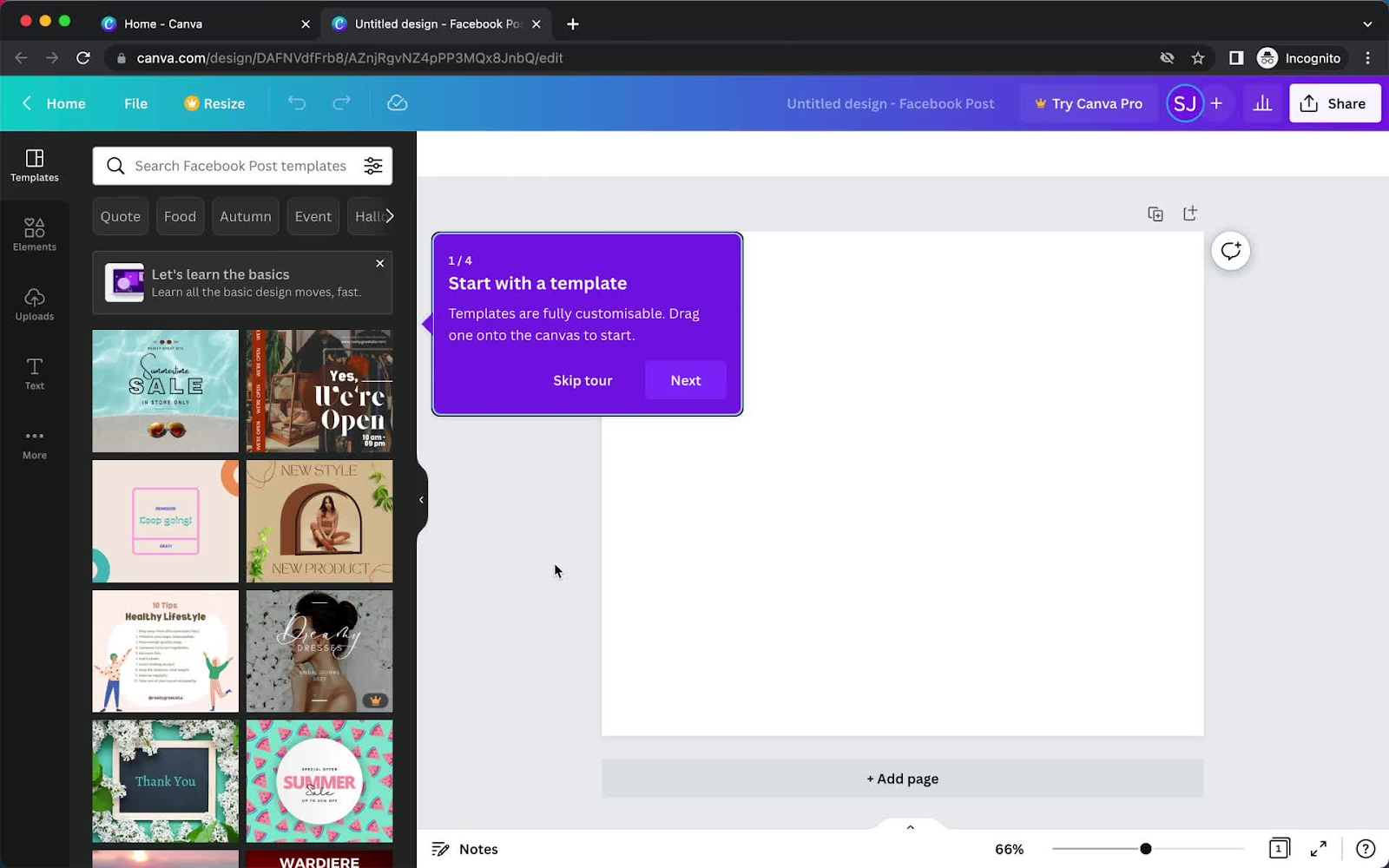Filter templates by Event chip
Viewport: 1389px width, 868px height.
click(x=313, y=216)
